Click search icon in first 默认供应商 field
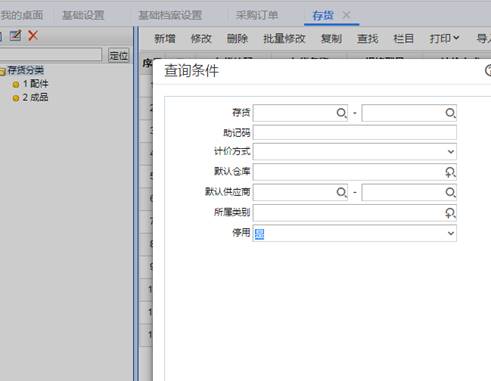491x381 pixels. tap(341, 192)
